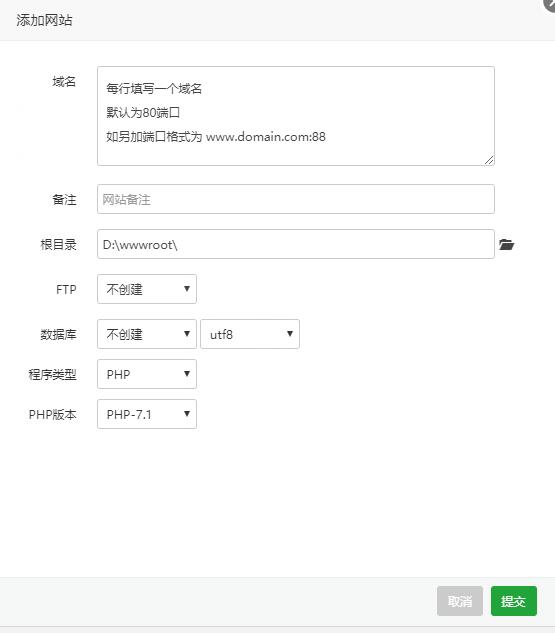555x633 pixels.
Task: Open the 数据库 不创建 dropdown
Action: (x=147, y=334)
